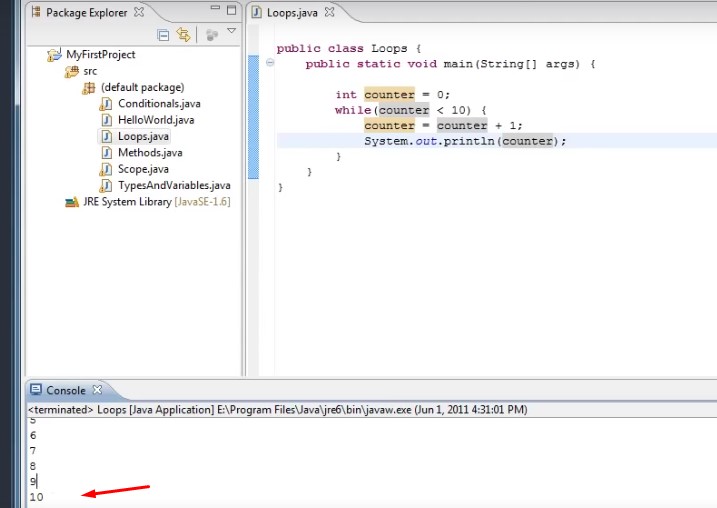This screenshot has height=508, width=717.
Task: Collapse the main method fold marker
Action: (x=270, y=63)
